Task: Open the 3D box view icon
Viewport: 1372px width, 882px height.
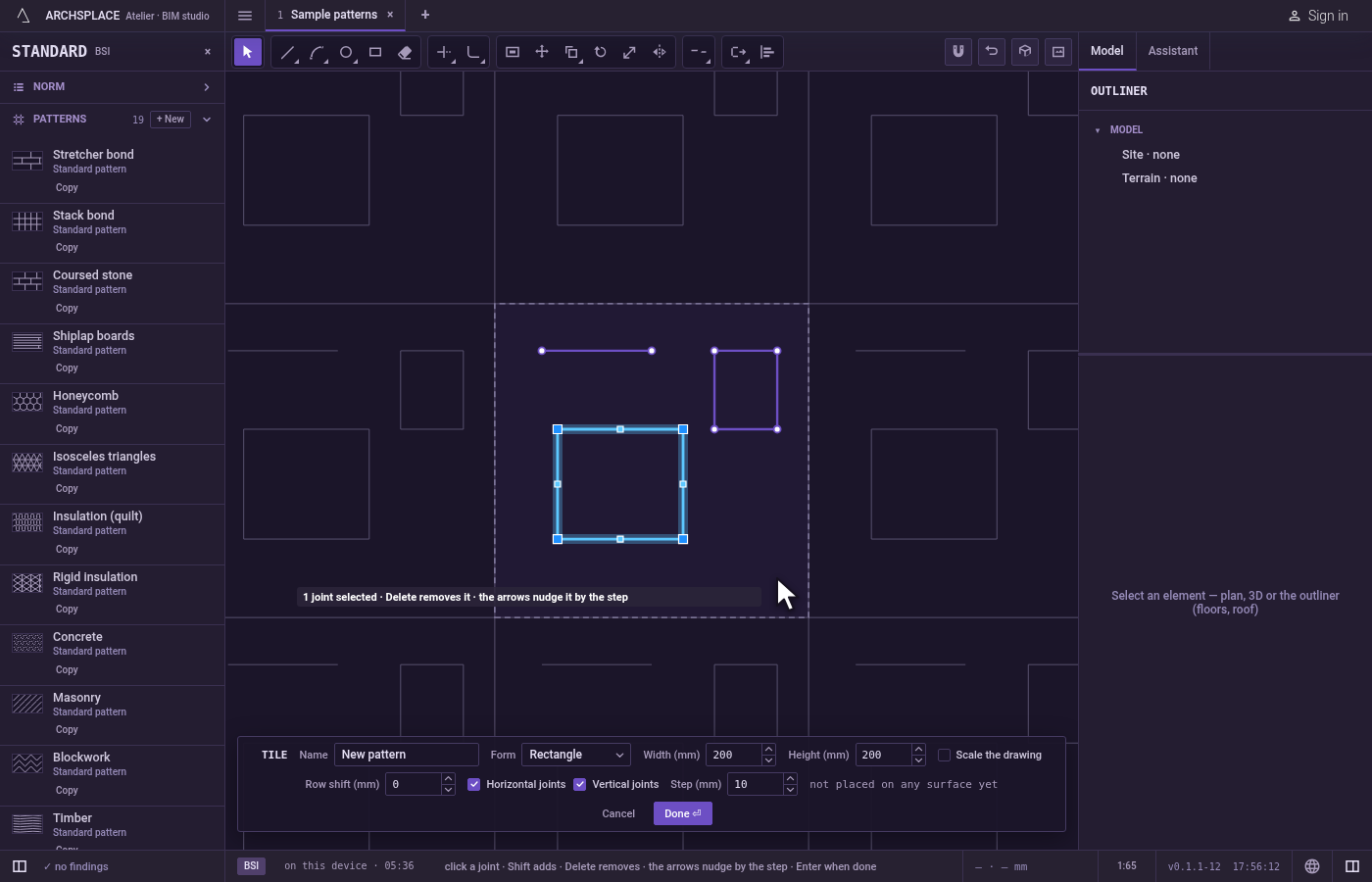Action: click(1025, 52)
